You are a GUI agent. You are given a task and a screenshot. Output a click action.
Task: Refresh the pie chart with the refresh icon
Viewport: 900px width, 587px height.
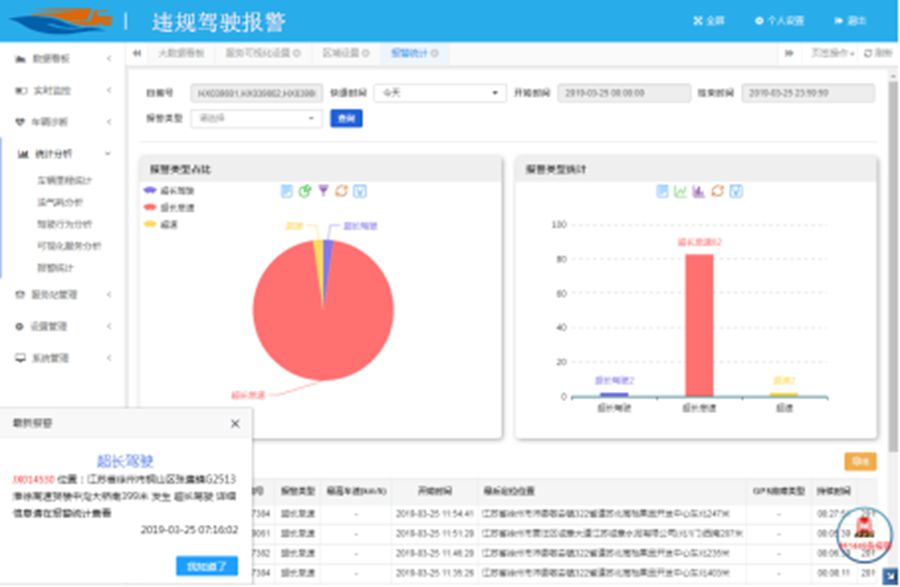pyautogui.click(x=343, y=191)
